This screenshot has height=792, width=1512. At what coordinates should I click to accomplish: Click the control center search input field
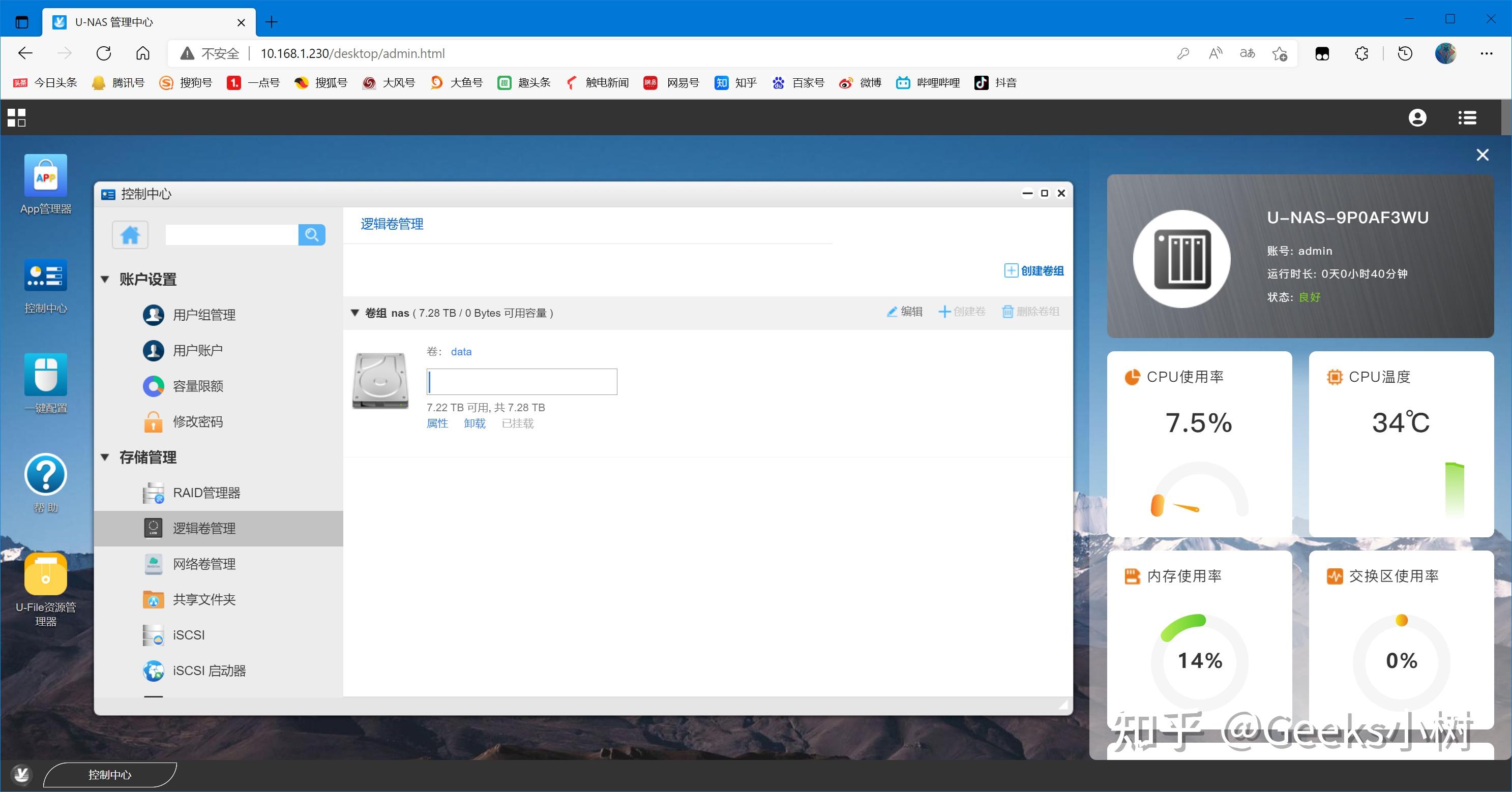pyautogui.click(x=231, y=235)
